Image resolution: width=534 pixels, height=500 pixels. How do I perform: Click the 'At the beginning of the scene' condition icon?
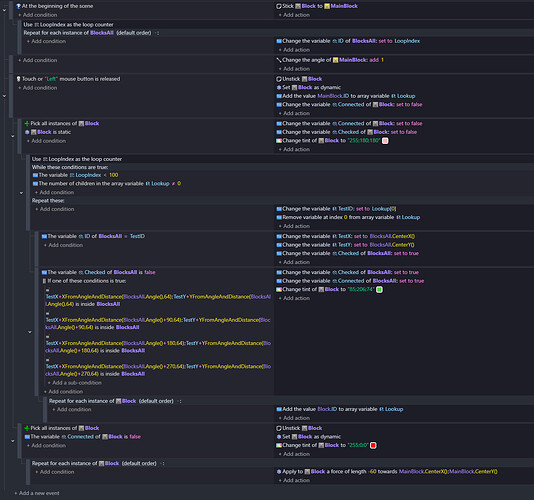click(x=19, y=6)
